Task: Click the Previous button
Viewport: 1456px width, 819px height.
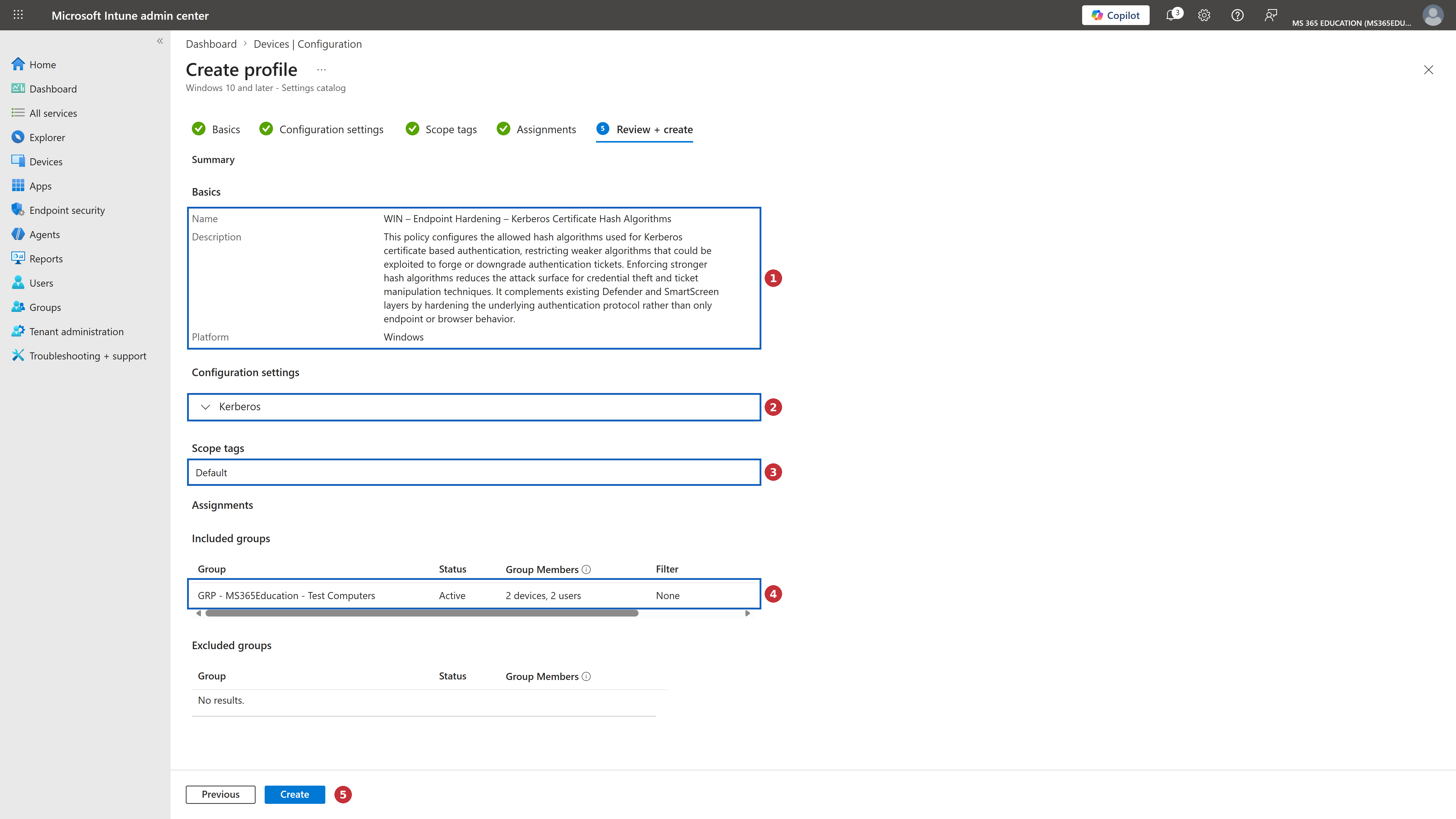Action: 220,794
